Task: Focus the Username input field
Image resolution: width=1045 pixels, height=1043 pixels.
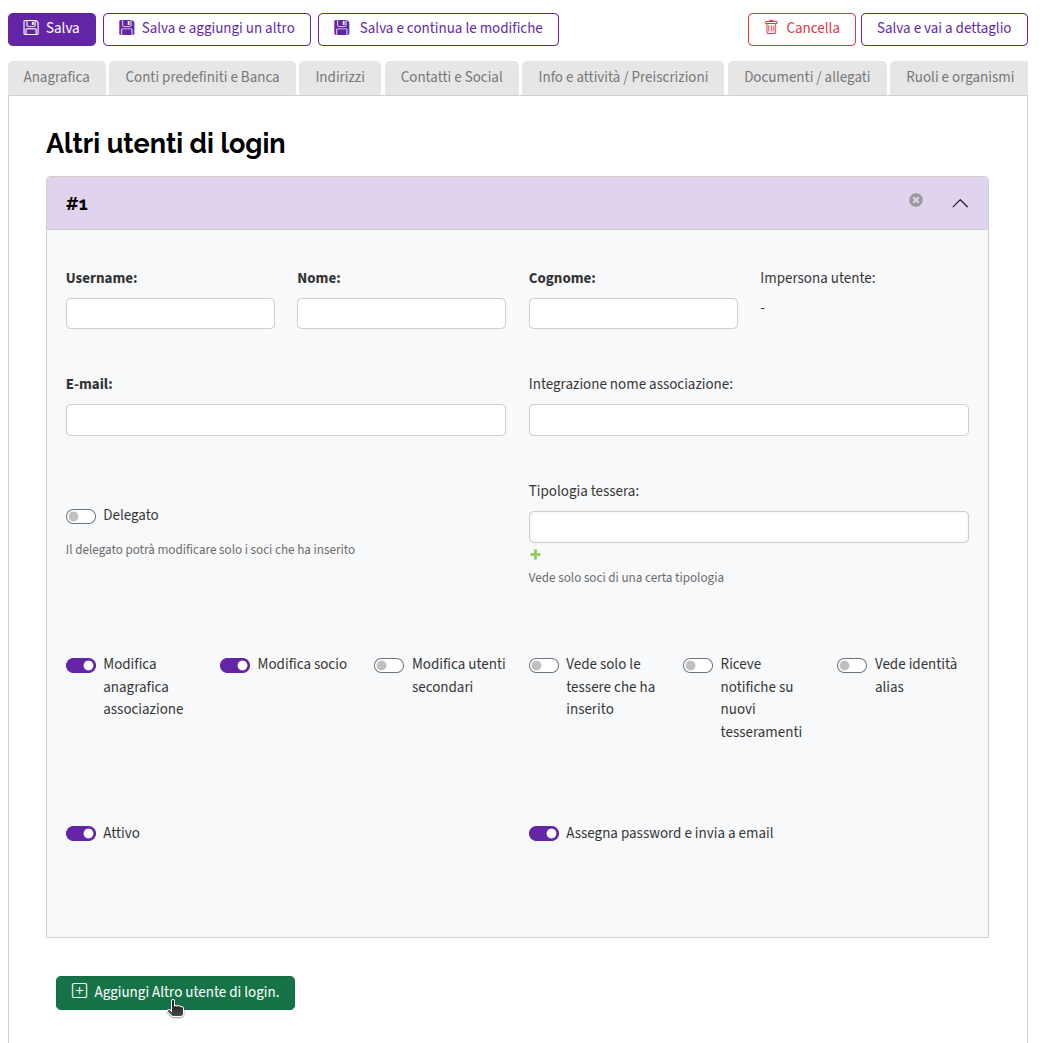Action: coord(171,313)
